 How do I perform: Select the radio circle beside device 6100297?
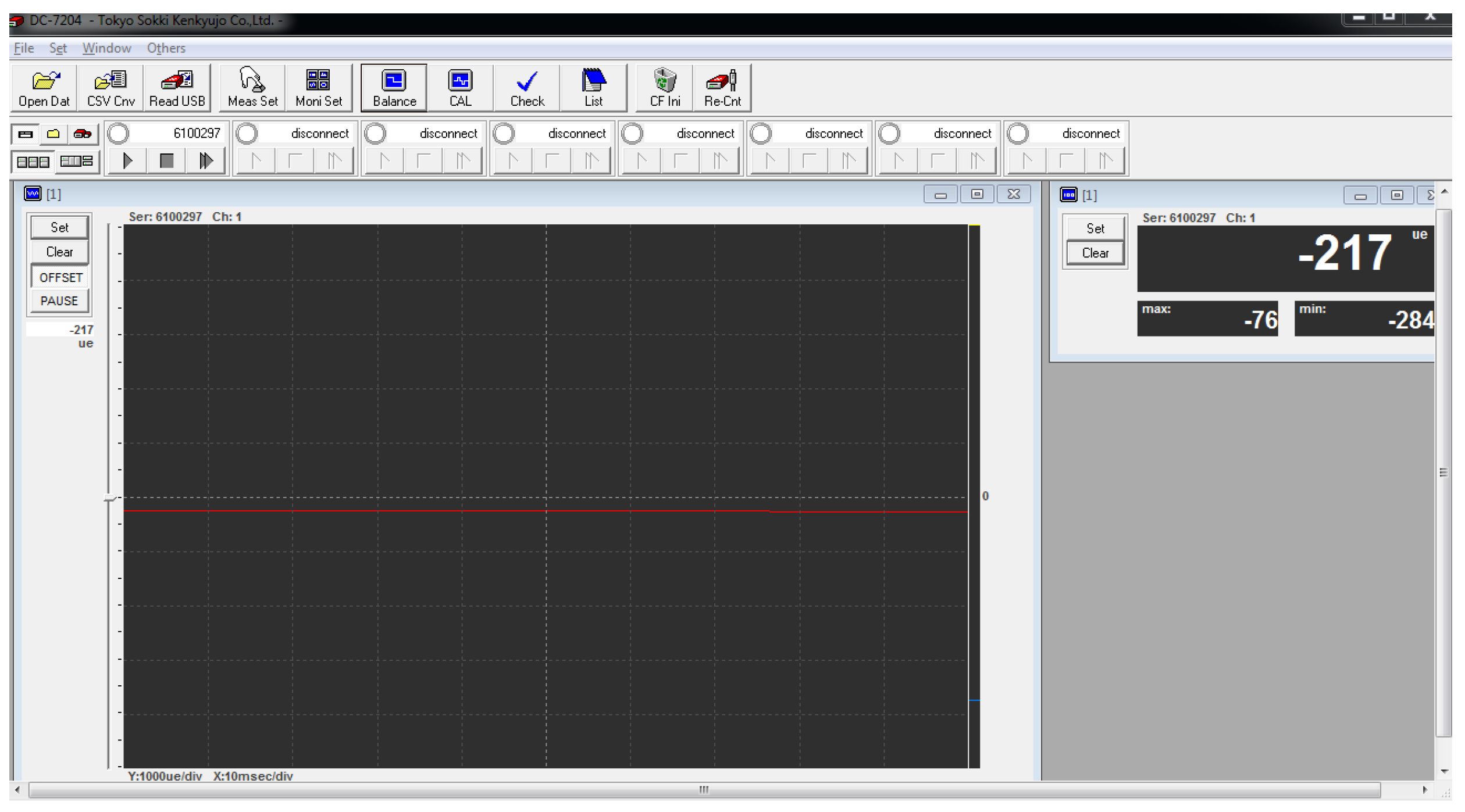coord(119,134)
